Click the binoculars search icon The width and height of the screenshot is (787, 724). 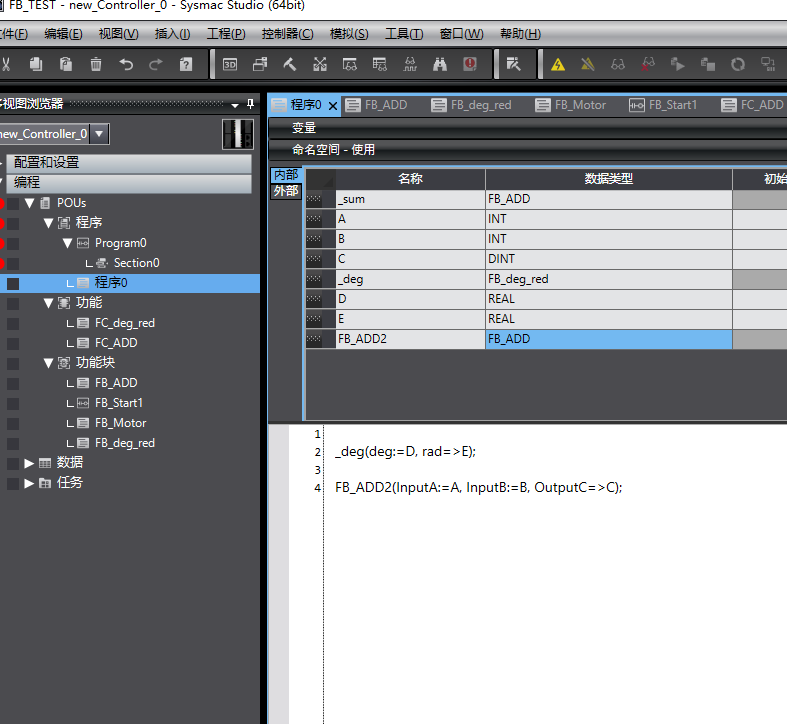(440, 65)
